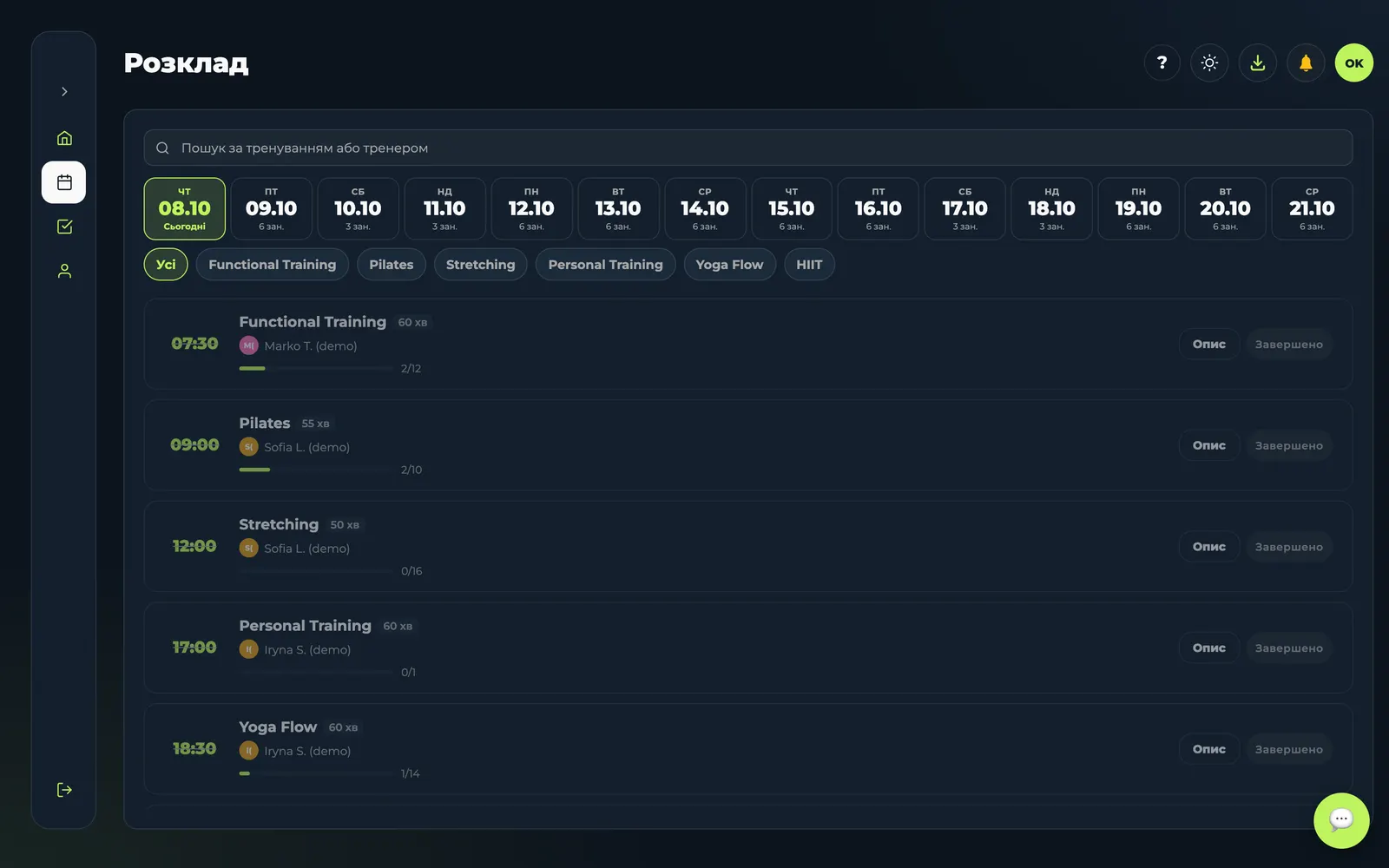Open the user profile sidebar icon
Viewport: 1389px width, 868px height.
tap(64, 271)
